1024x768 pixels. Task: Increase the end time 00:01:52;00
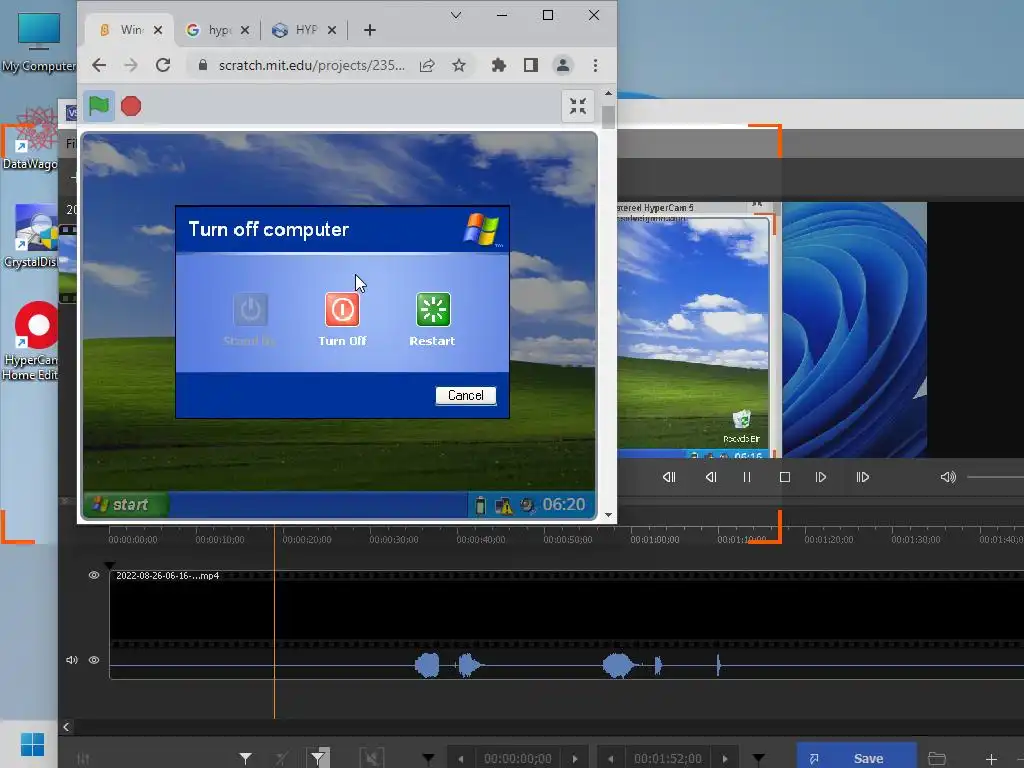[725, 759]
